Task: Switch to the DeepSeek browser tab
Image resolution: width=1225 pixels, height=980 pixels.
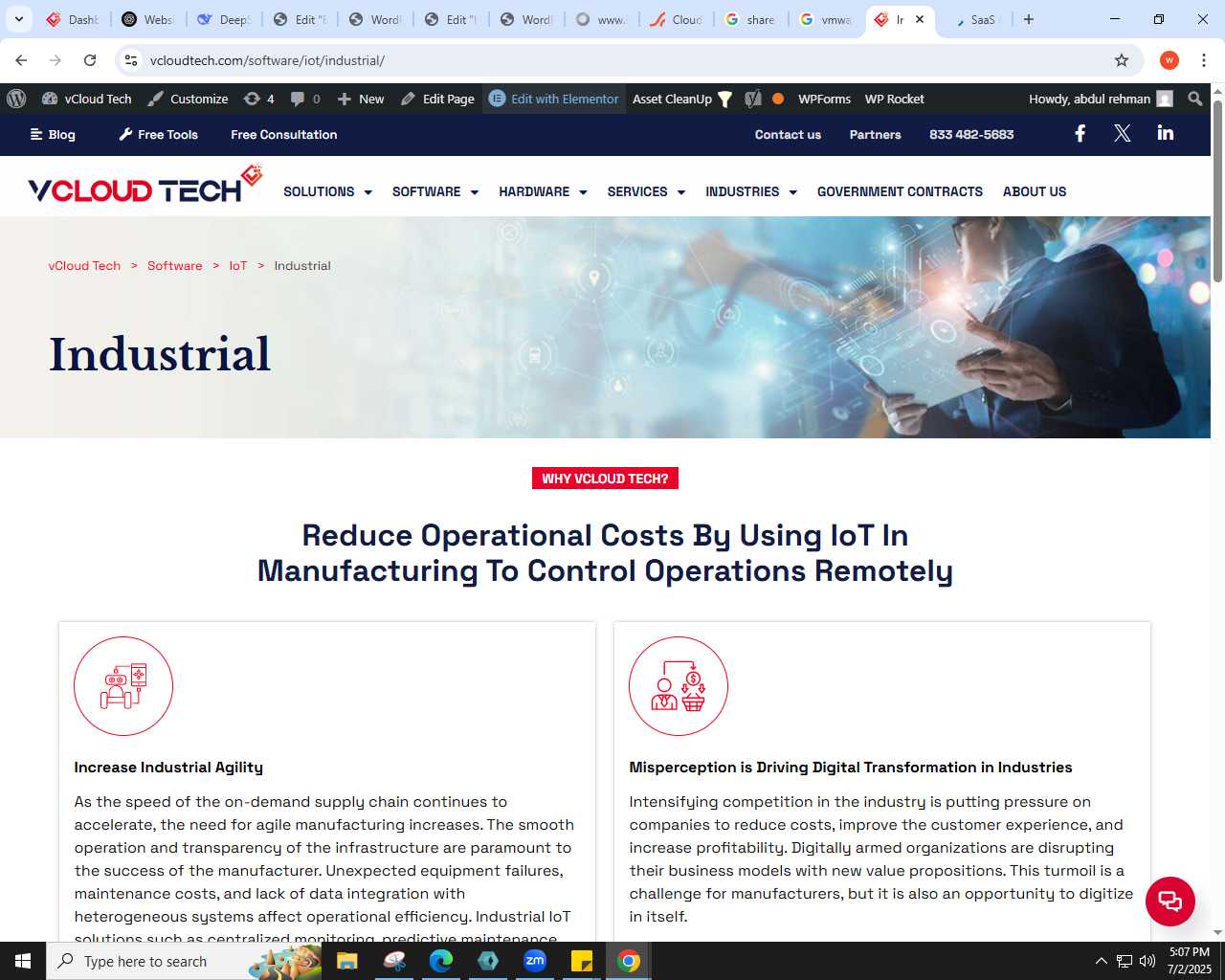Action: pyautogui.click(x=224, y=19)
